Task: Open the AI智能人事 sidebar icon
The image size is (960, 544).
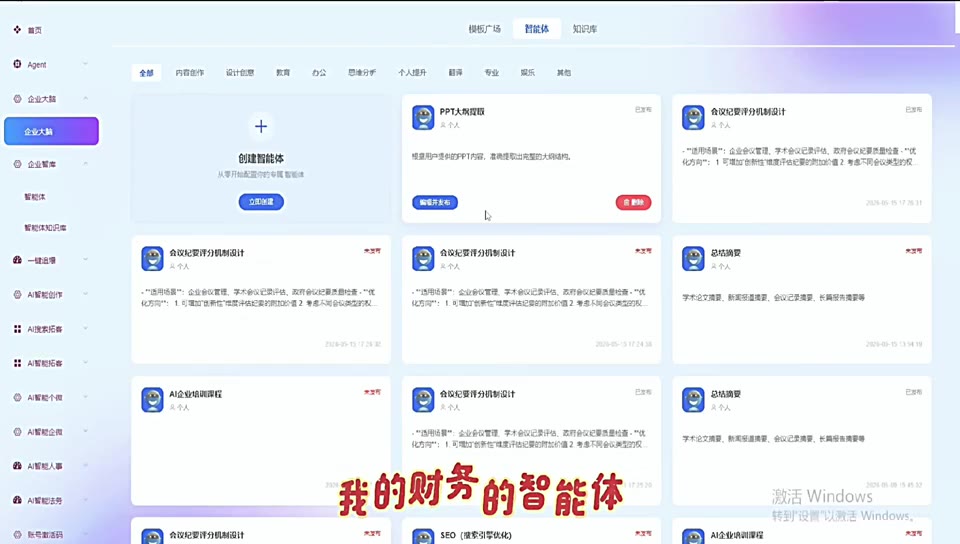Action: coord(17,466)
